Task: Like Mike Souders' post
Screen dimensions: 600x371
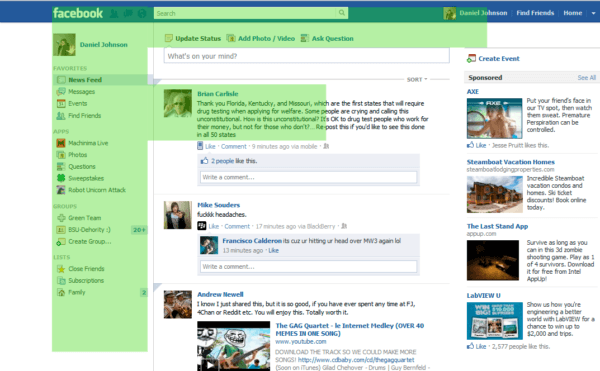Action: [214, 226]
